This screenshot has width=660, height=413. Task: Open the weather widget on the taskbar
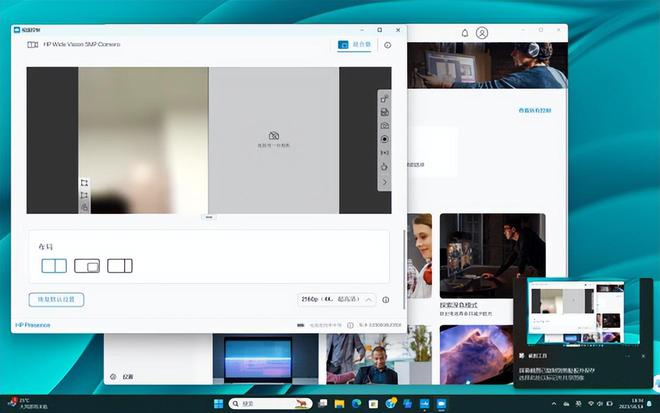(29, 403)
